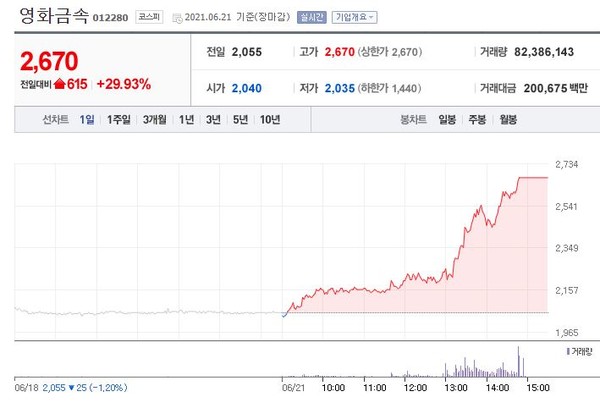Screen dimensions: 600x408
Task: Switch to the 주봉 weekly candle chart
Action: 478,120
